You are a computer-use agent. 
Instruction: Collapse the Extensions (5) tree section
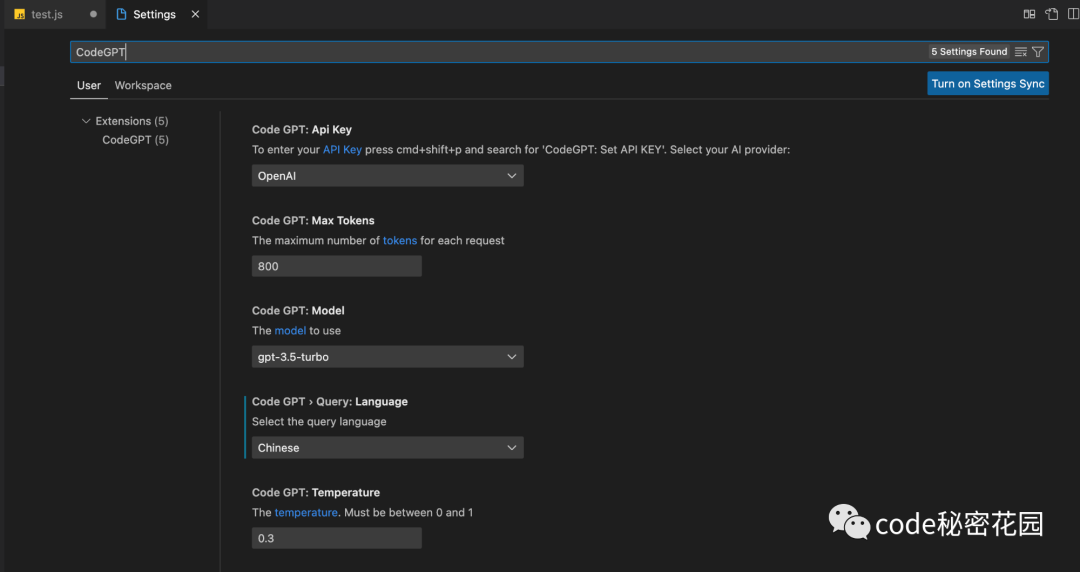tap(86, 121)
